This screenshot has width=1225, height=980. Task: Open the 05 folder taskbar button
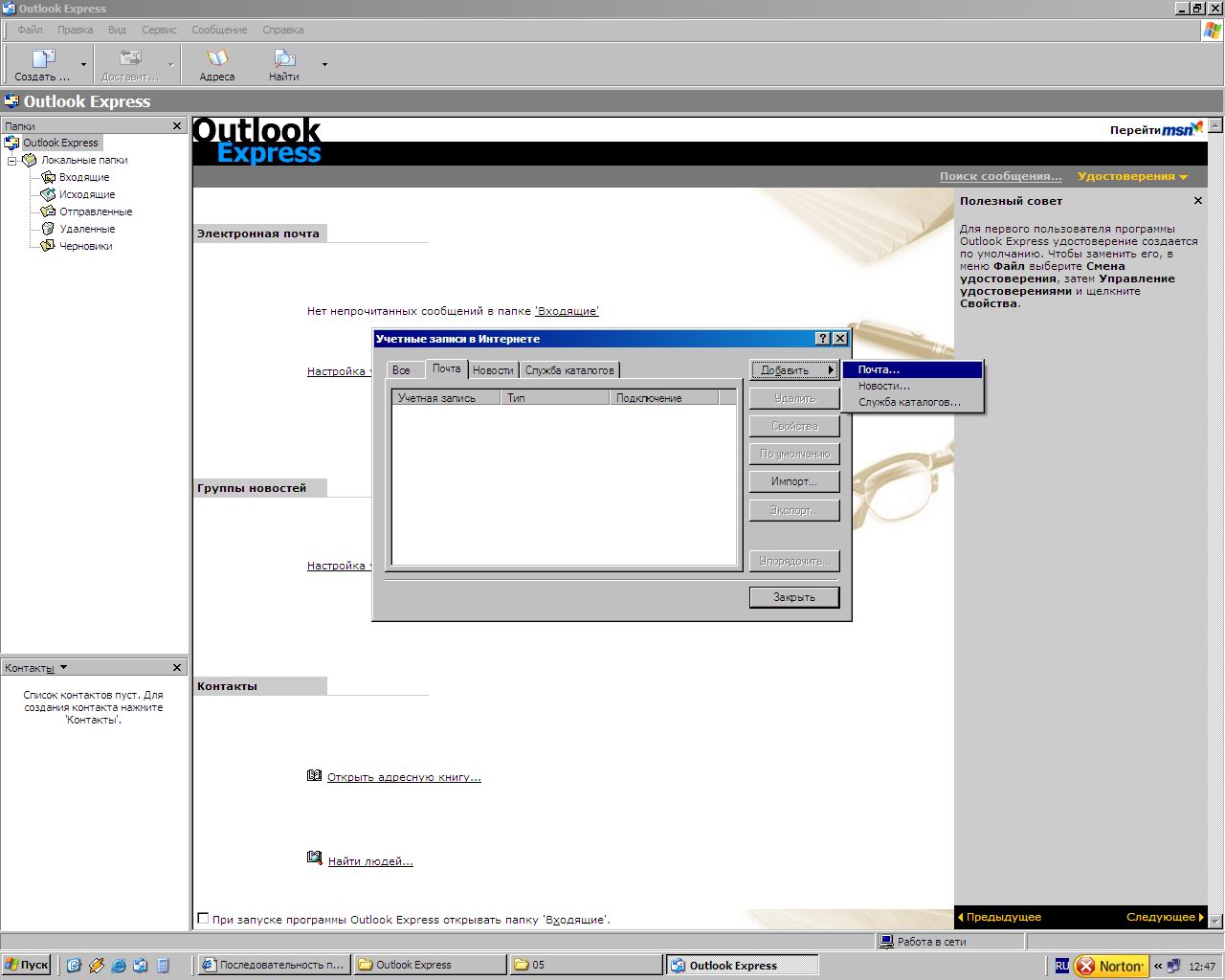(585, 965)
